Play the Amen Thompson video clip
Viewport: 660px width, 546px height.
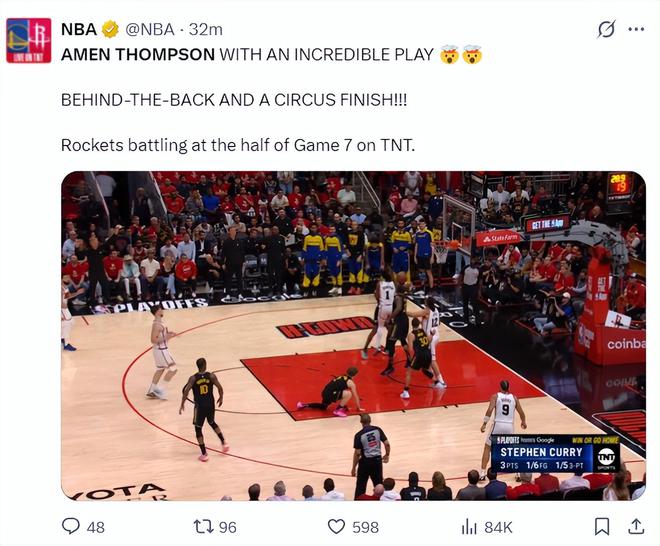coord(354,336)
